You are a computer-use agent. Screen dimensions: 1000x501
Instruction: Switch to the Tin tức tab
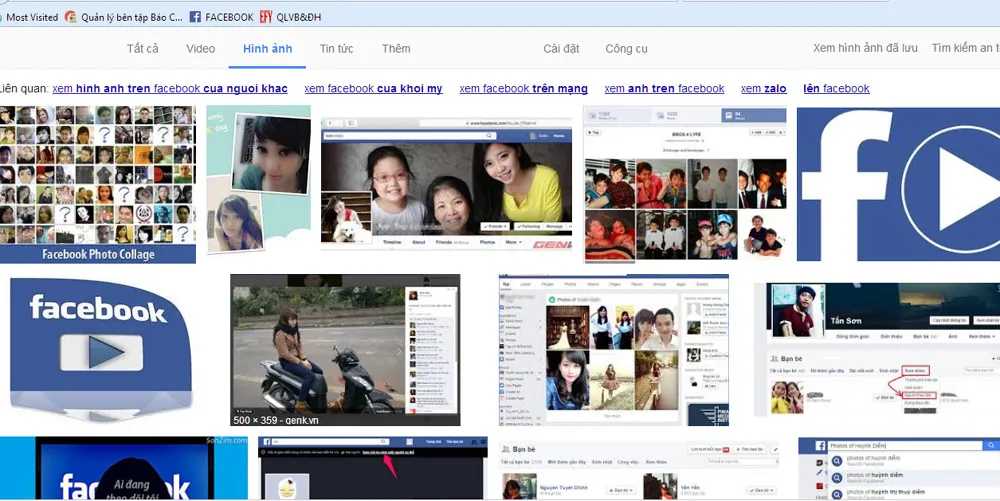(x=337, y=48)
